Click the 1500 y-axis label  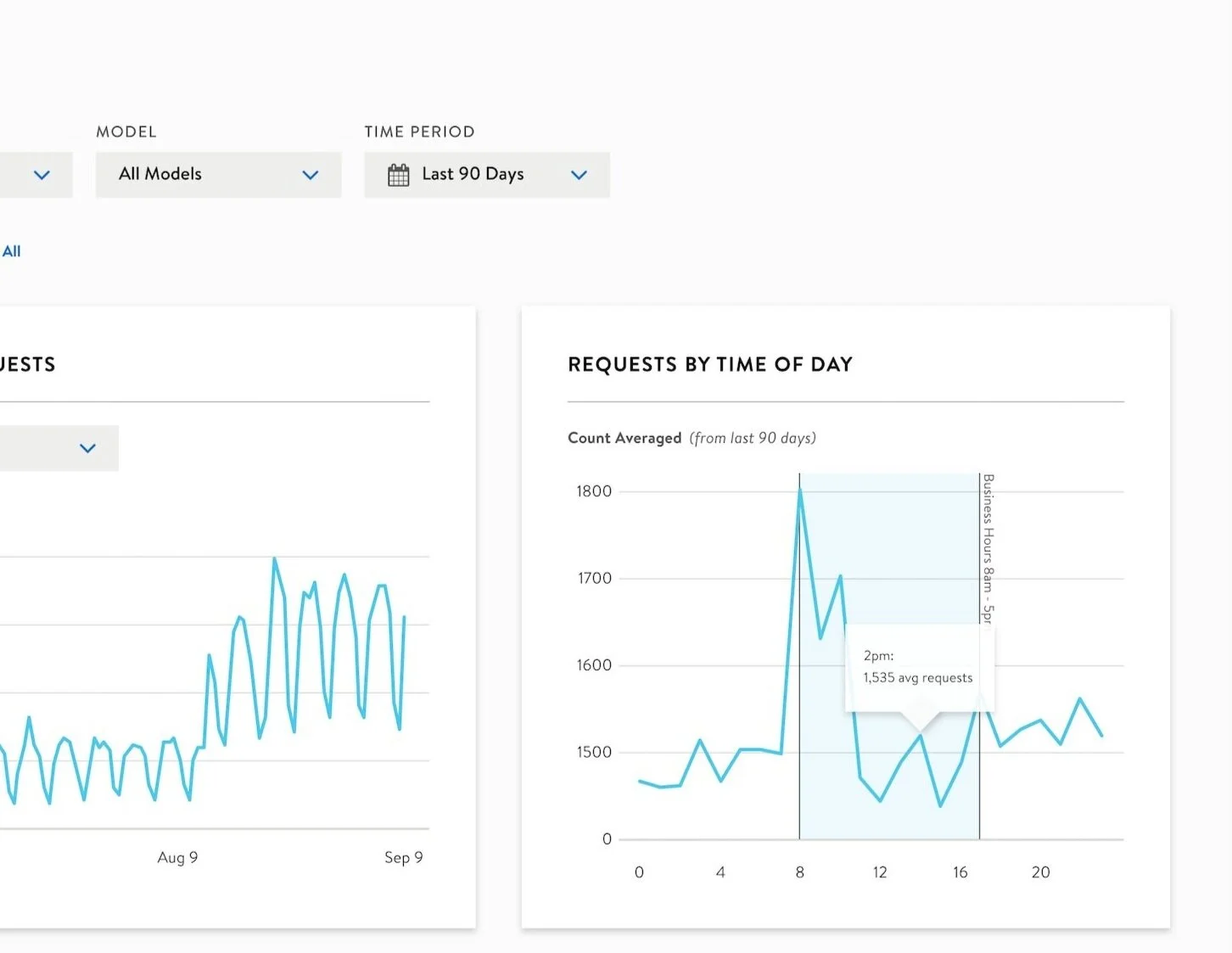[x=594, y=753]
